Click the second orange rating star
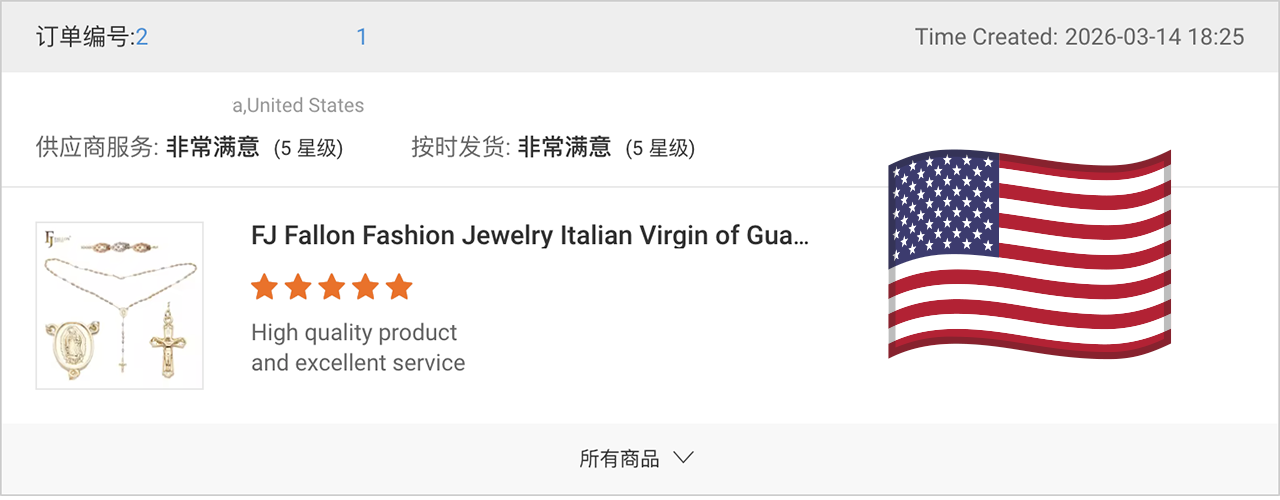The height and width of the screenshot is (500, 1280). (298, 287)
